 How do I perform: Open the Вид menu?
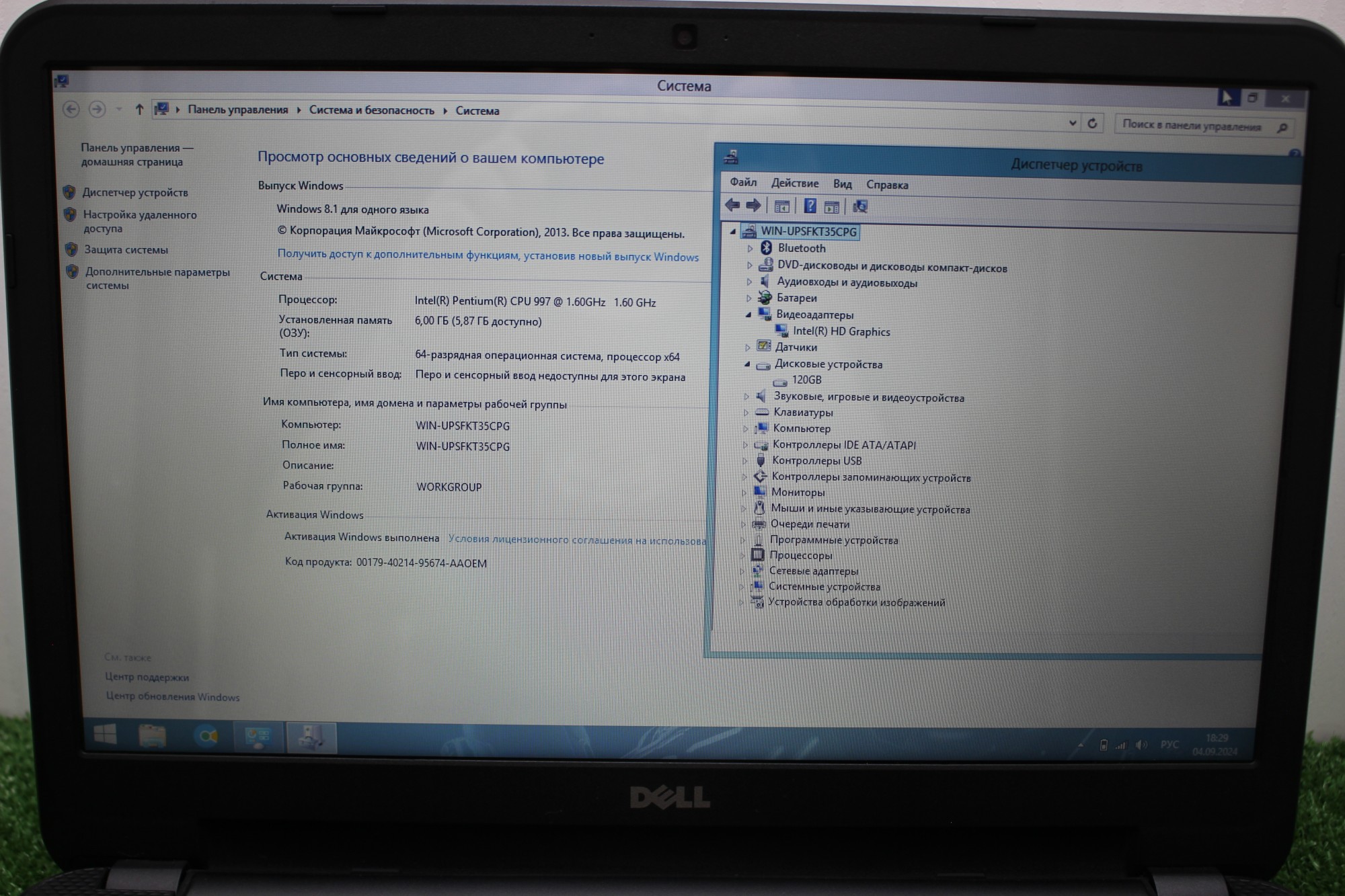[x=842, y=184]
